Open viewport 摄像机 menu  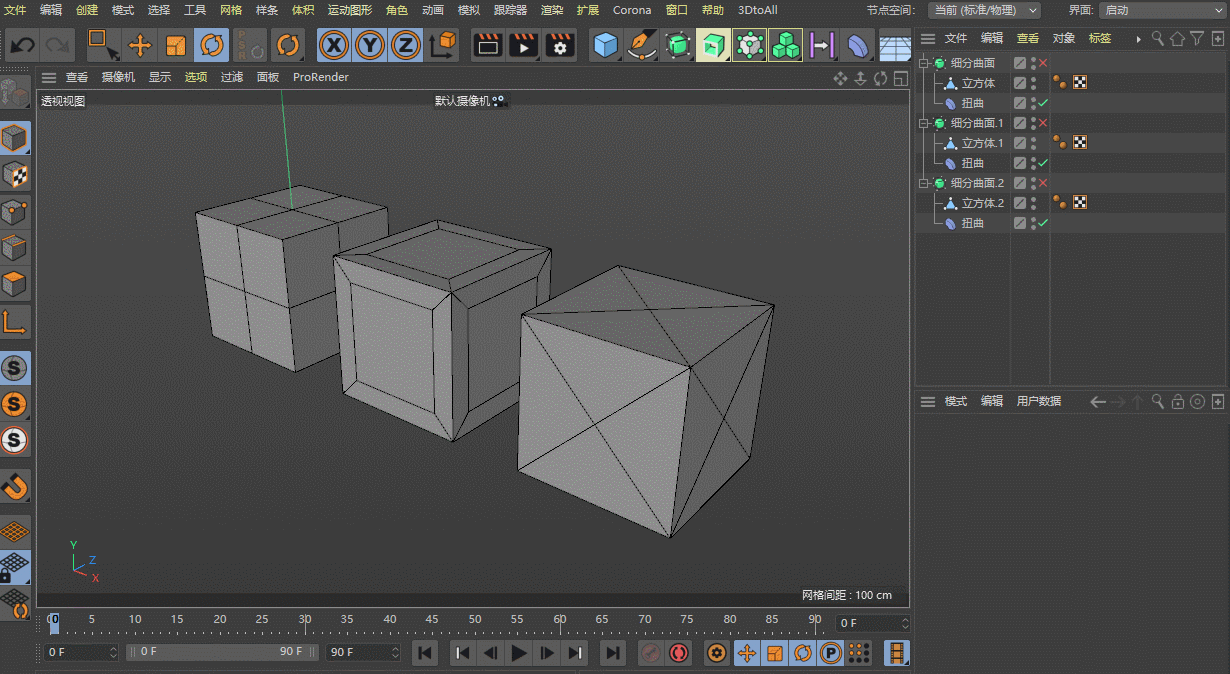coord(118,77)
